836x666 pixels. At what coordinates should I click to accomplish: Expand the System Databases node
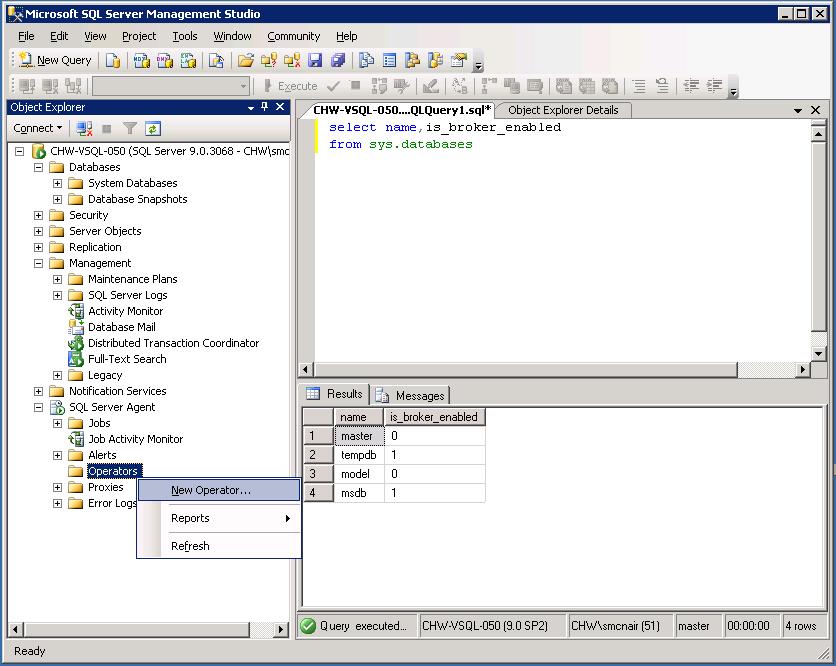tap(58, 183)
